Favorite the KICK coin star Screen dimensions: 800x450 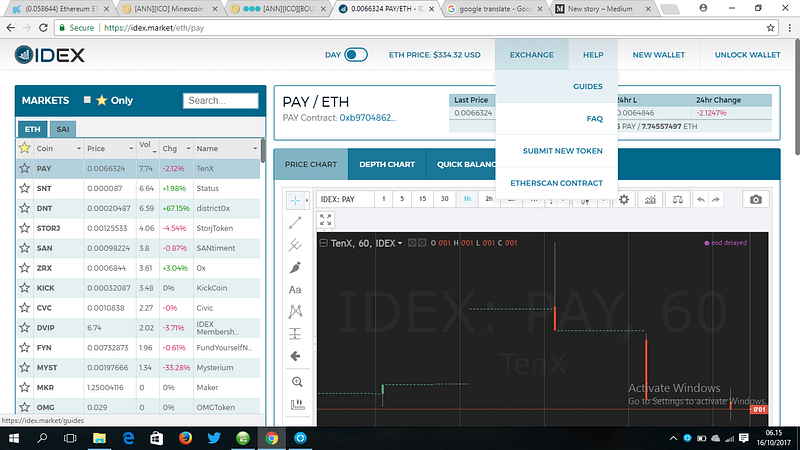(x=24, y=288)
